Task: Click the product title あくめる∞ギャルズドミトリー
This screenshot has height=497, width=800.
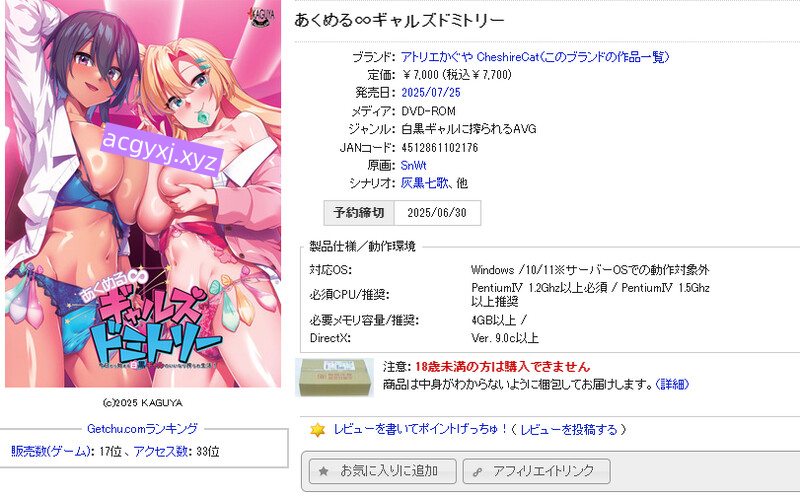Action: pyautogui.click(x=399, y=20)
